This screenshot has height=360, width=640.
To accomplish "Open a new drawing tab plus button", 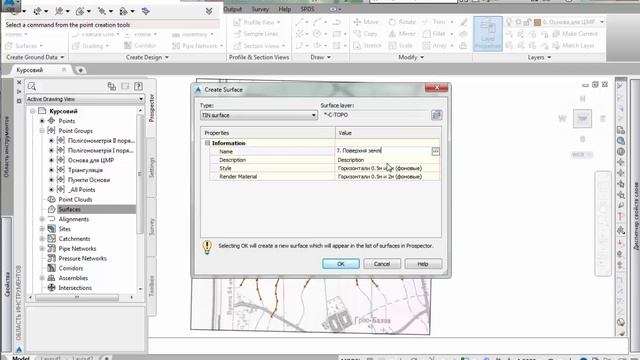I will click(x=80, y=71).
